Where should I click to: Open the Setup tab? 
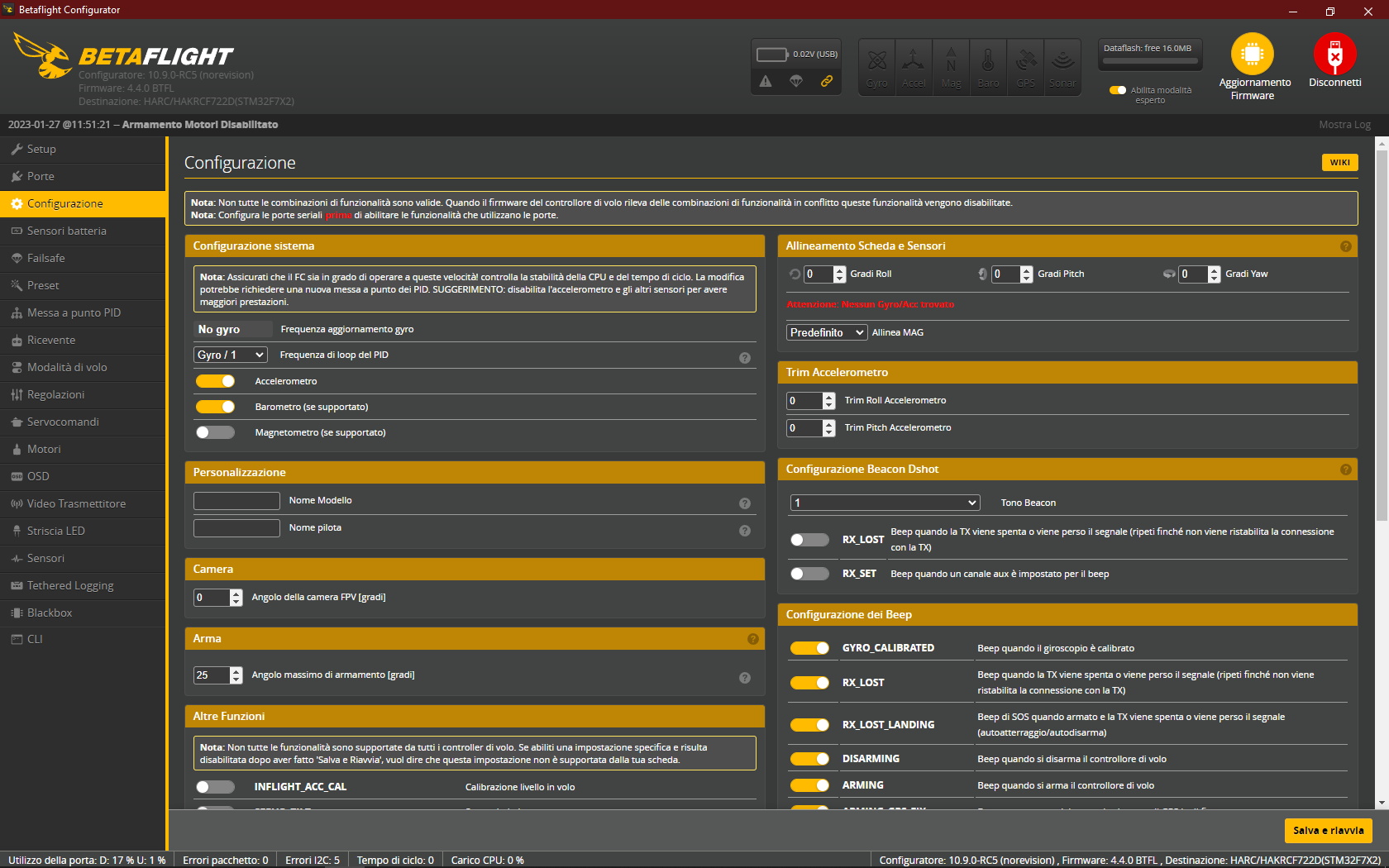(x=83, y=150)
